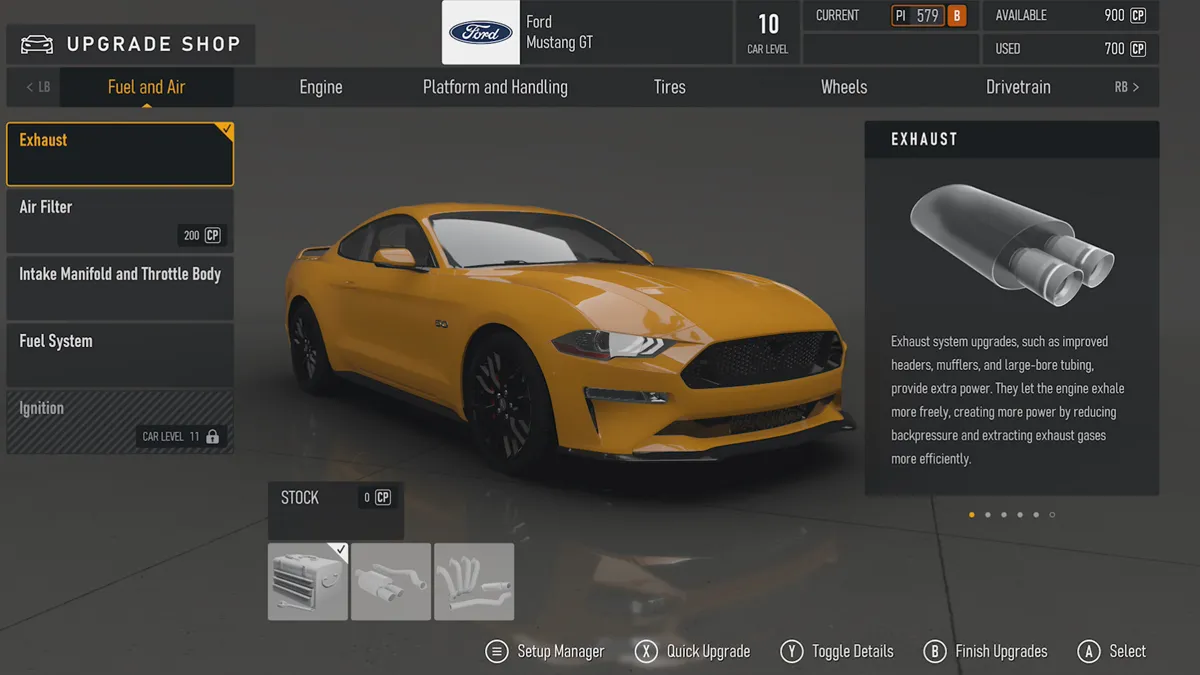This screenshot has height=675, width=1200.
Task: Go to previous category with LB arrow
Action: pos(38,87)
